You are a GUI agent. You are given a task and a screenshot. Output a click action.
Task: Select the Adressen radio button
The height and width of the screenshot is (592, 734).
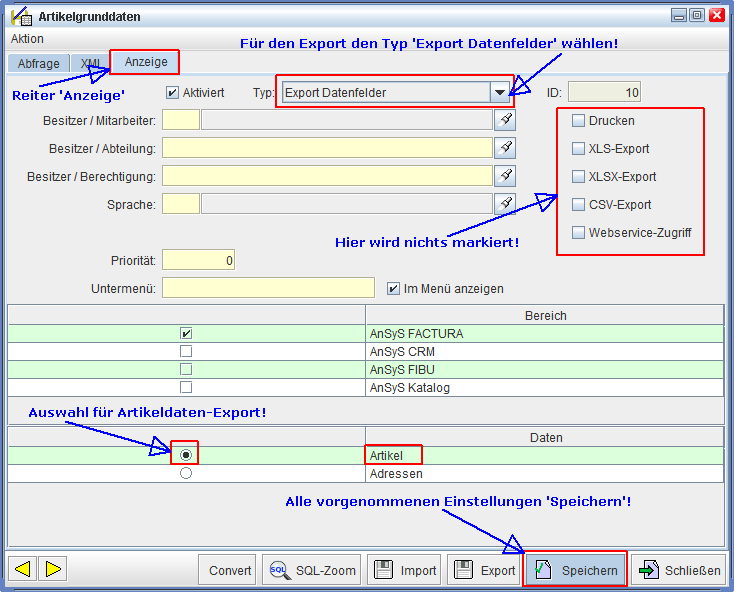pos(185,473)
